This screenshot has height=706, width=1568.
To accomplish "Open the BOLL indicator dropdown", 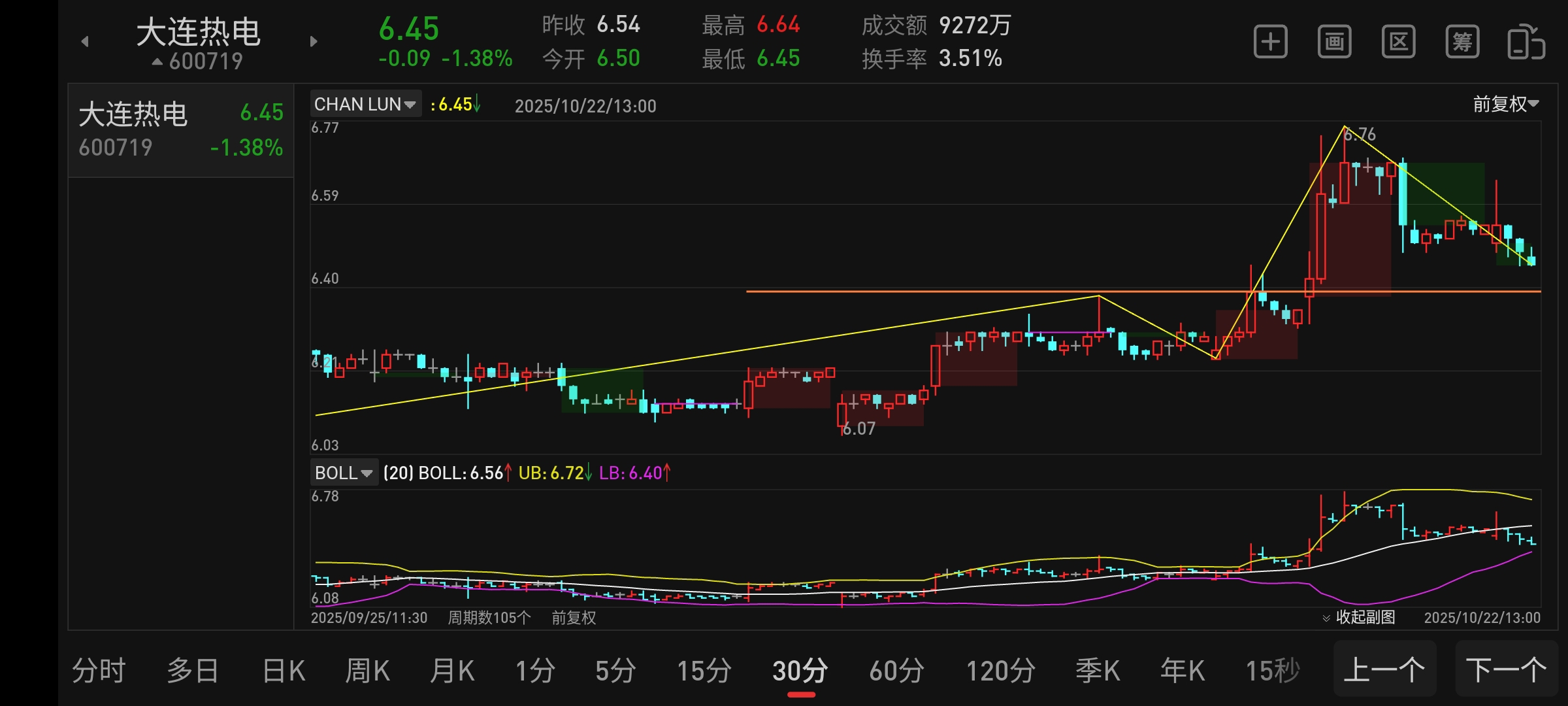I will [344, 473].
